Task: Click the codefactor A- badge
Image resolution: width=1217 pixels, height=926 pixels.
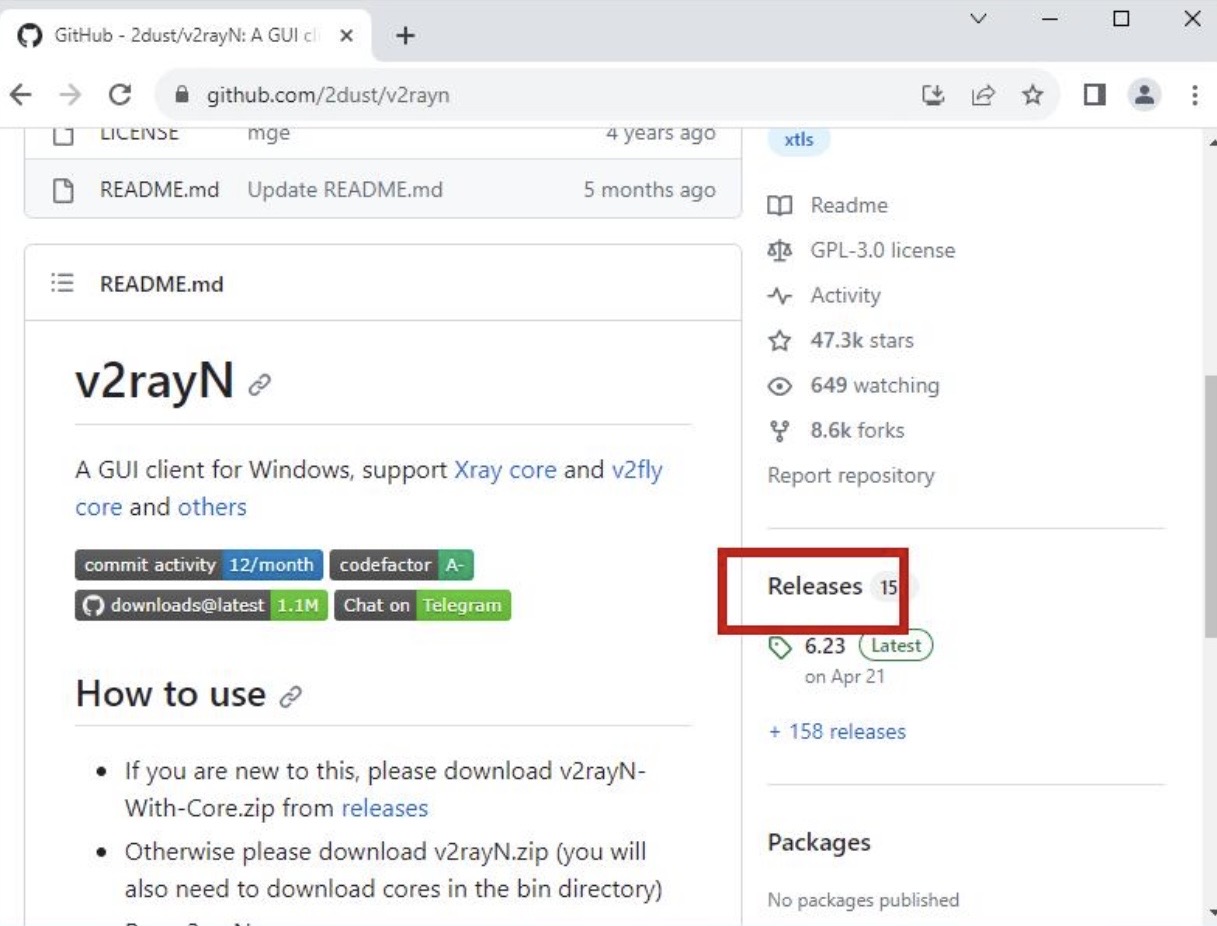Action: [401, 565]
